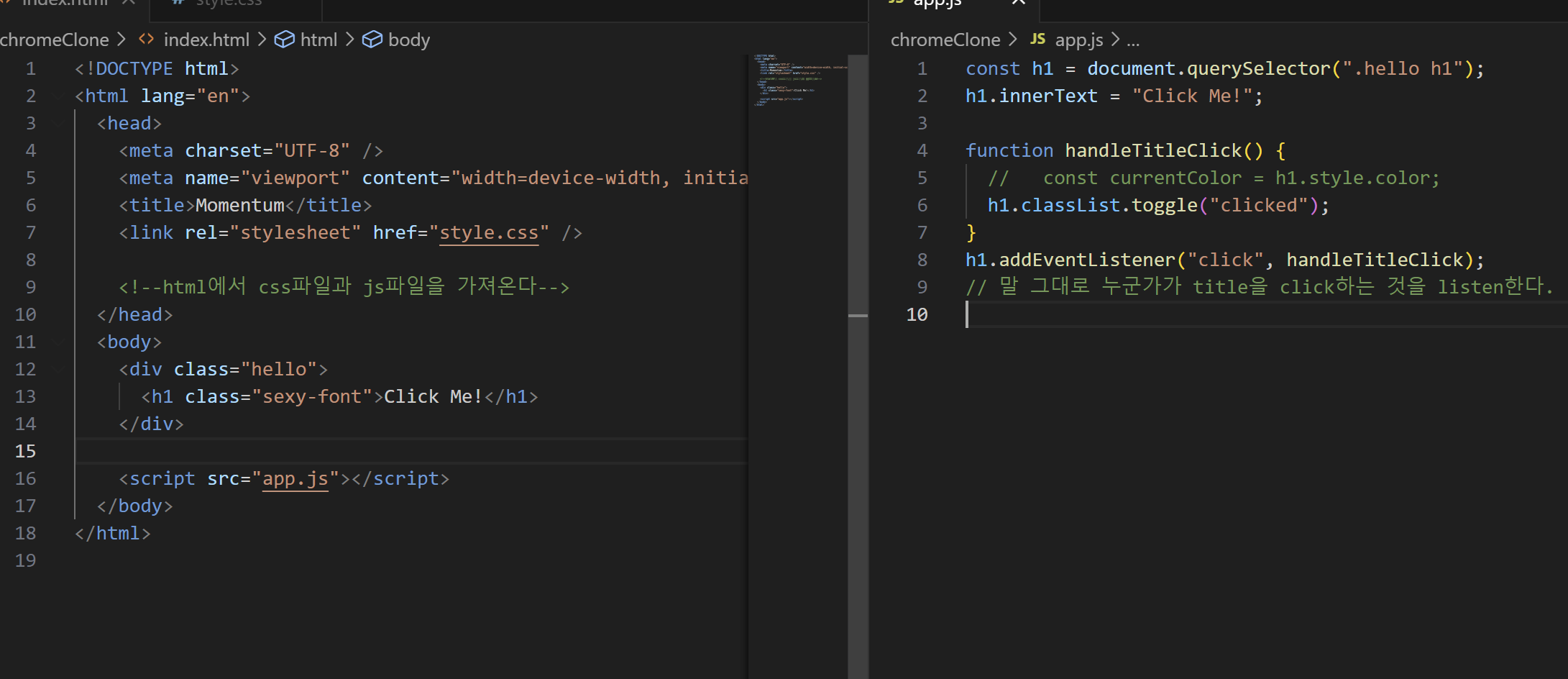
Task: Click the ellipsis breadcrumb after app.js
Action: point(1133,40)
